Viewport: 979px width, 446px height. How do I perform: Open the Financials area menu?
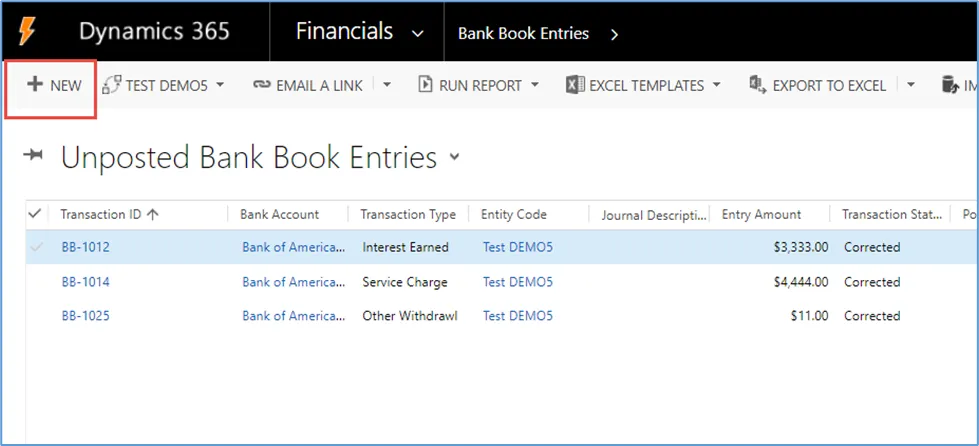coord(345,31)
